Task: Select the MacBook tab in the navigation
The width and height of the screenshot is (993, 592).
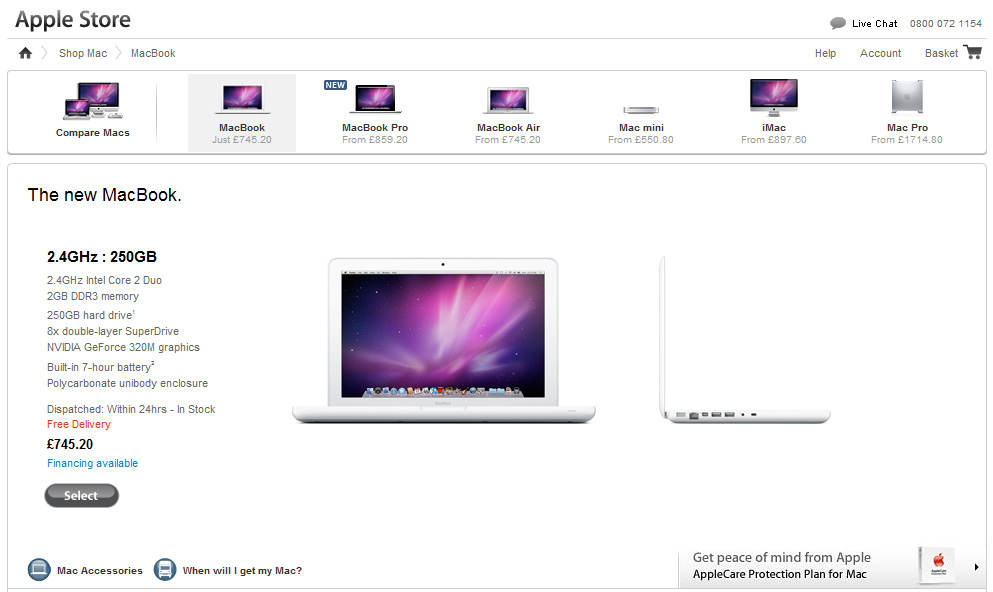Action: click(x=241, y=112)
